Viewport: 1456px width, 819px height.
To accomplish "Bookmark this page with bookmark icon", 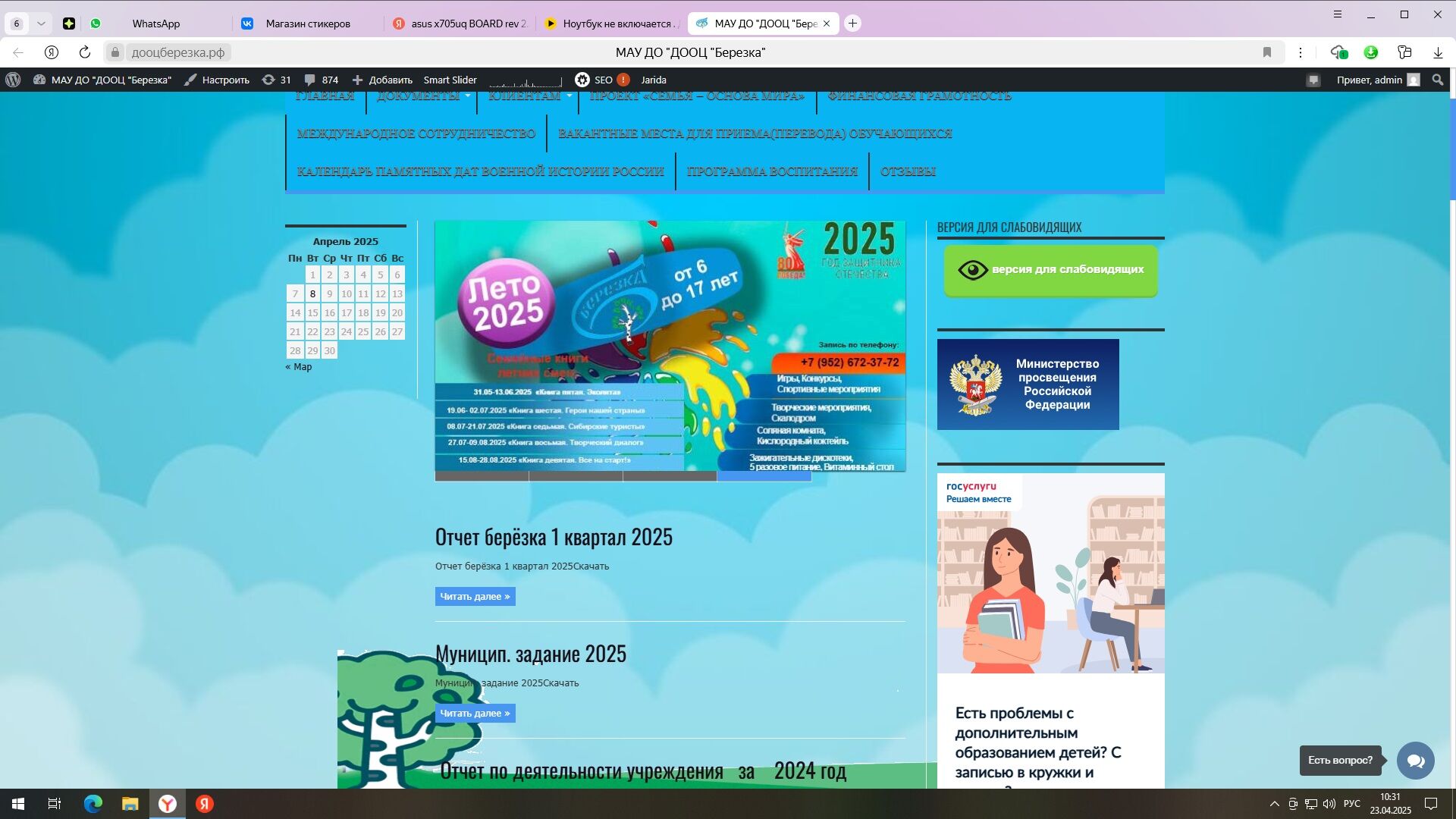I will click(1266, 52).
